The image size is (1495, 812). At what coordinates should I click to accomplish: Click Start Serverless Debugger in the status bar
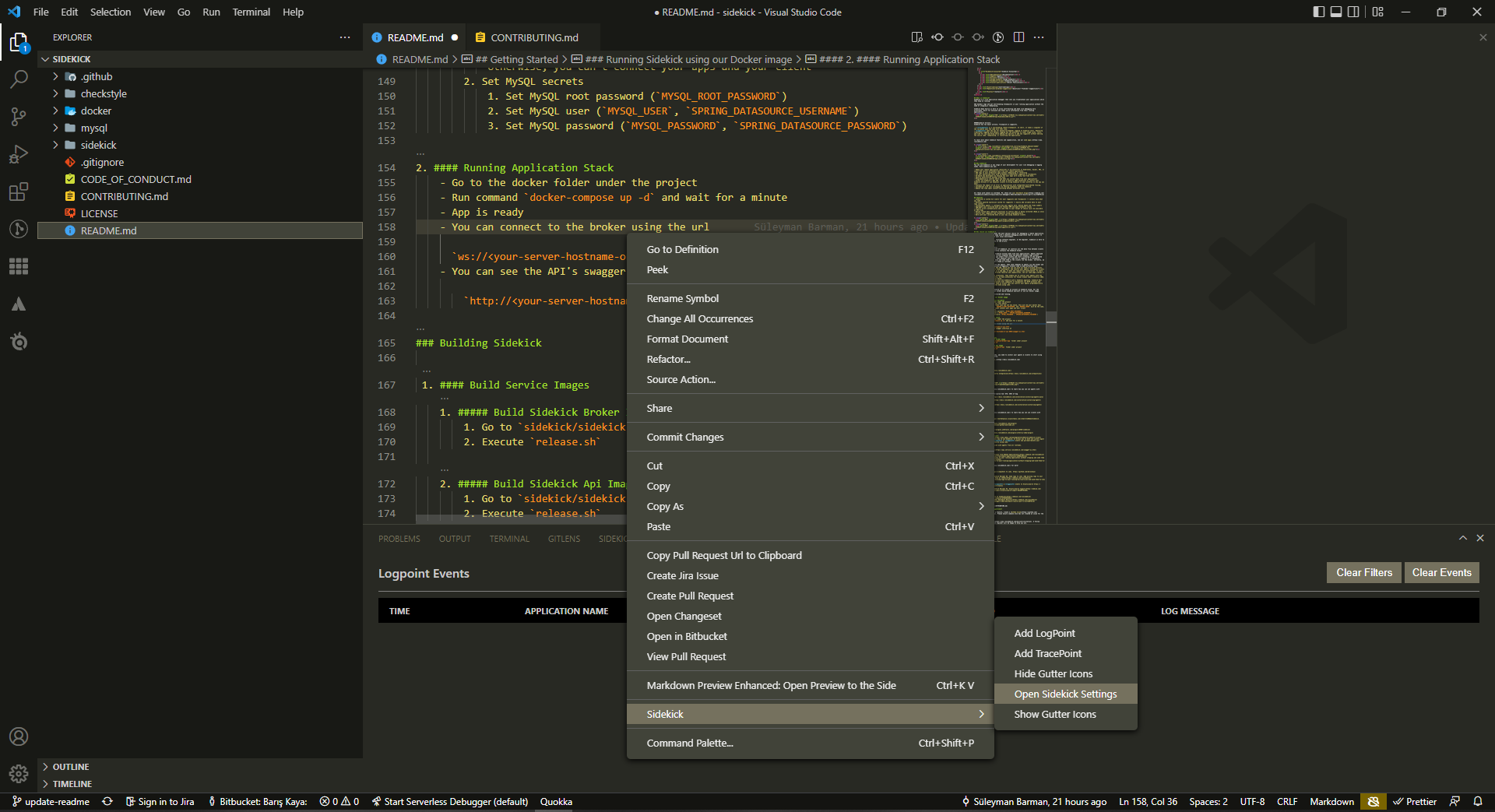coord(449,802)
